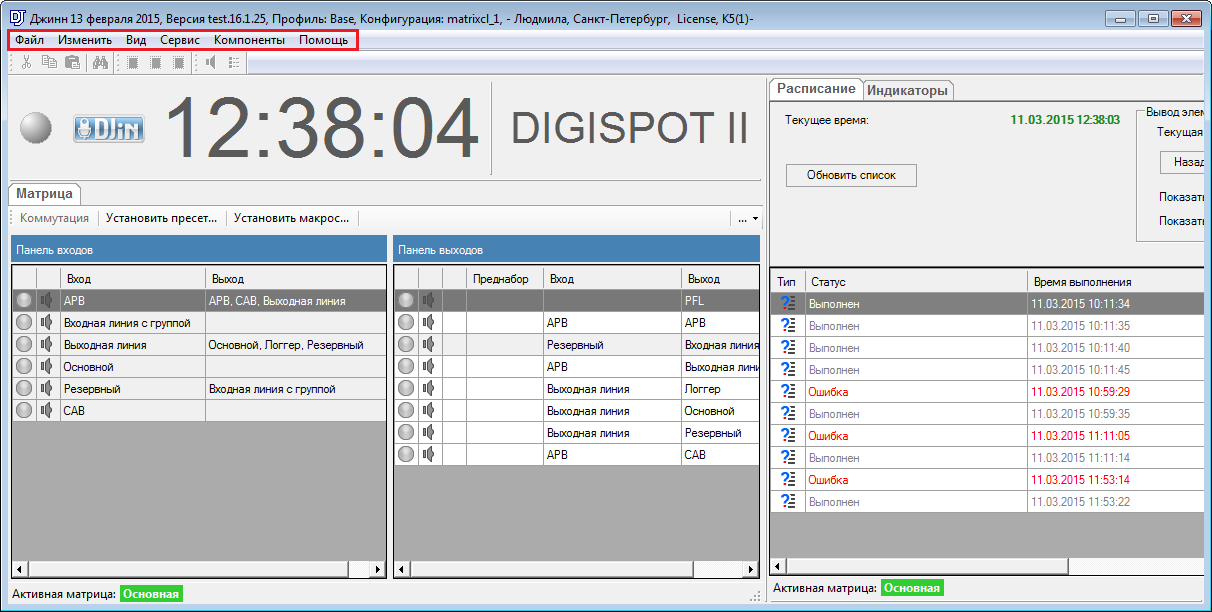Click the speaker icon in the PFL output row
The height and width of the screenshot is (612, 1212).
(x=429, y=300)
